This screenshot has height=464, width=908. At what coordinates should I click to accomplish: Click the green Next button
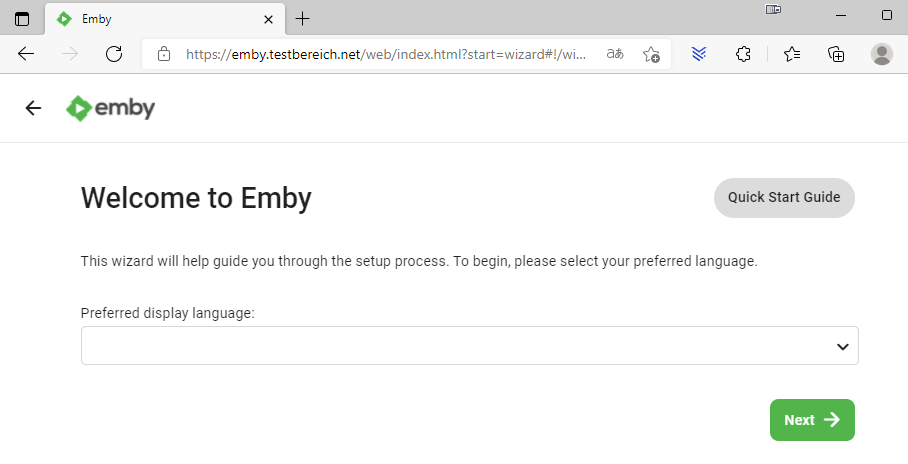pos(812,420)
